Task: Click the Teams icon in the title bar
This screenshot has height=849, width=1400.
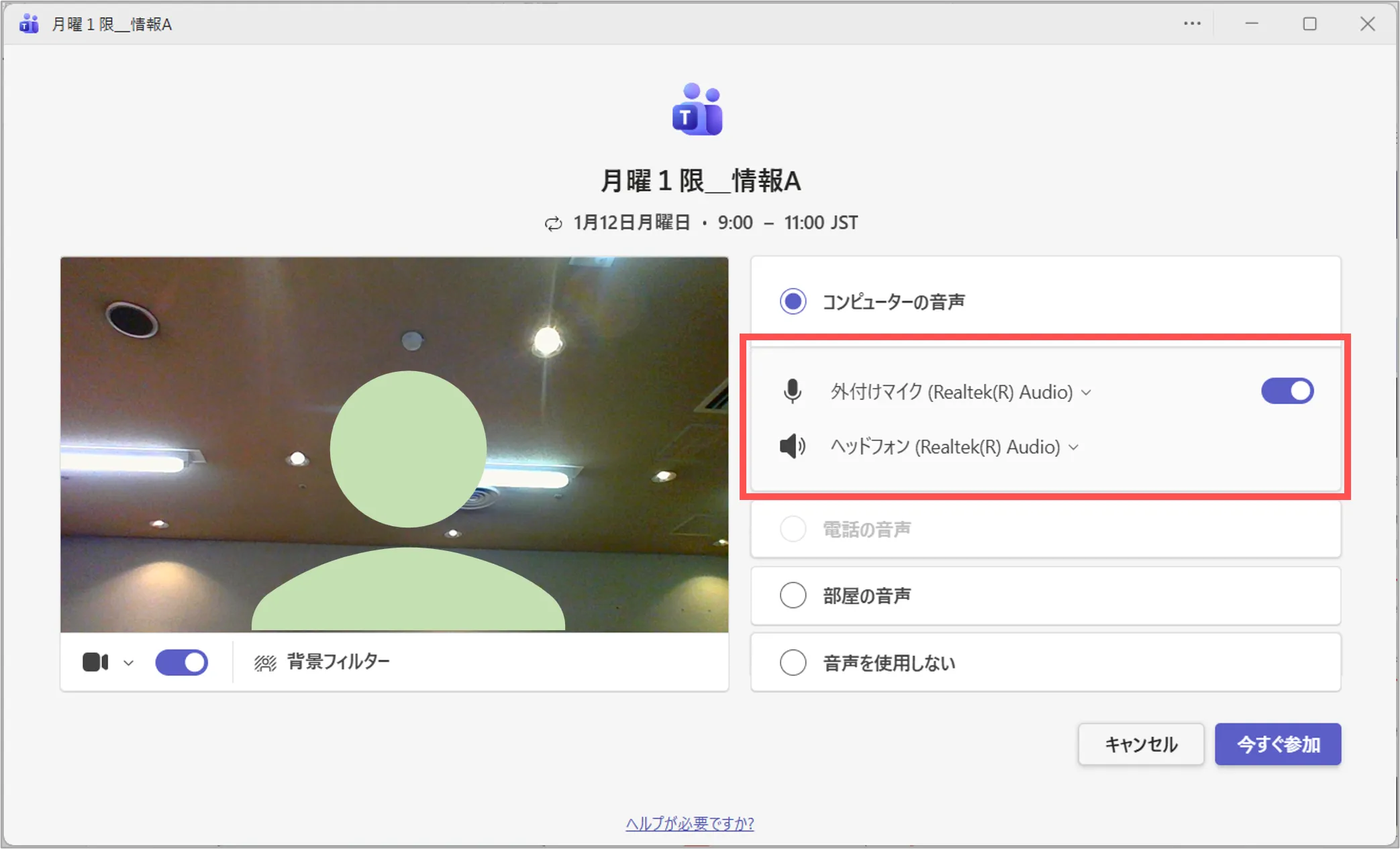Action: 29,24
